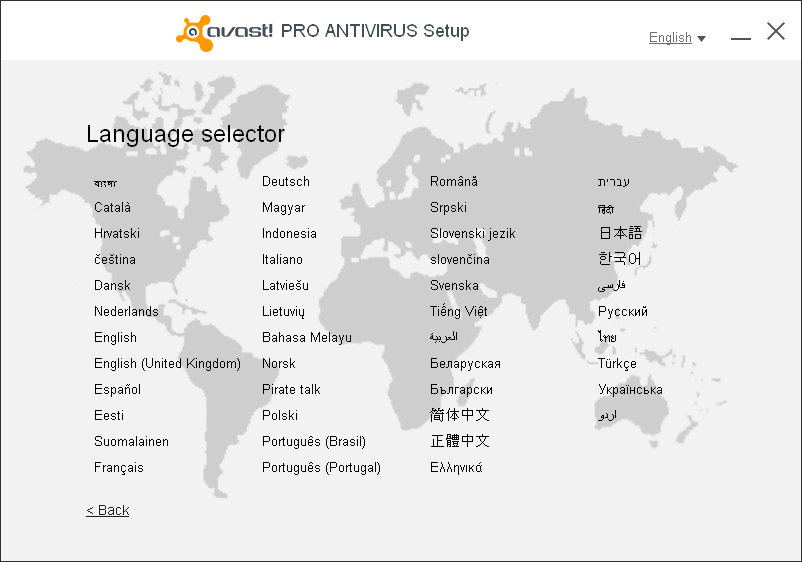802x562 pixels.
Task: Select Tiếng Việt language
Action: point(459,311)
